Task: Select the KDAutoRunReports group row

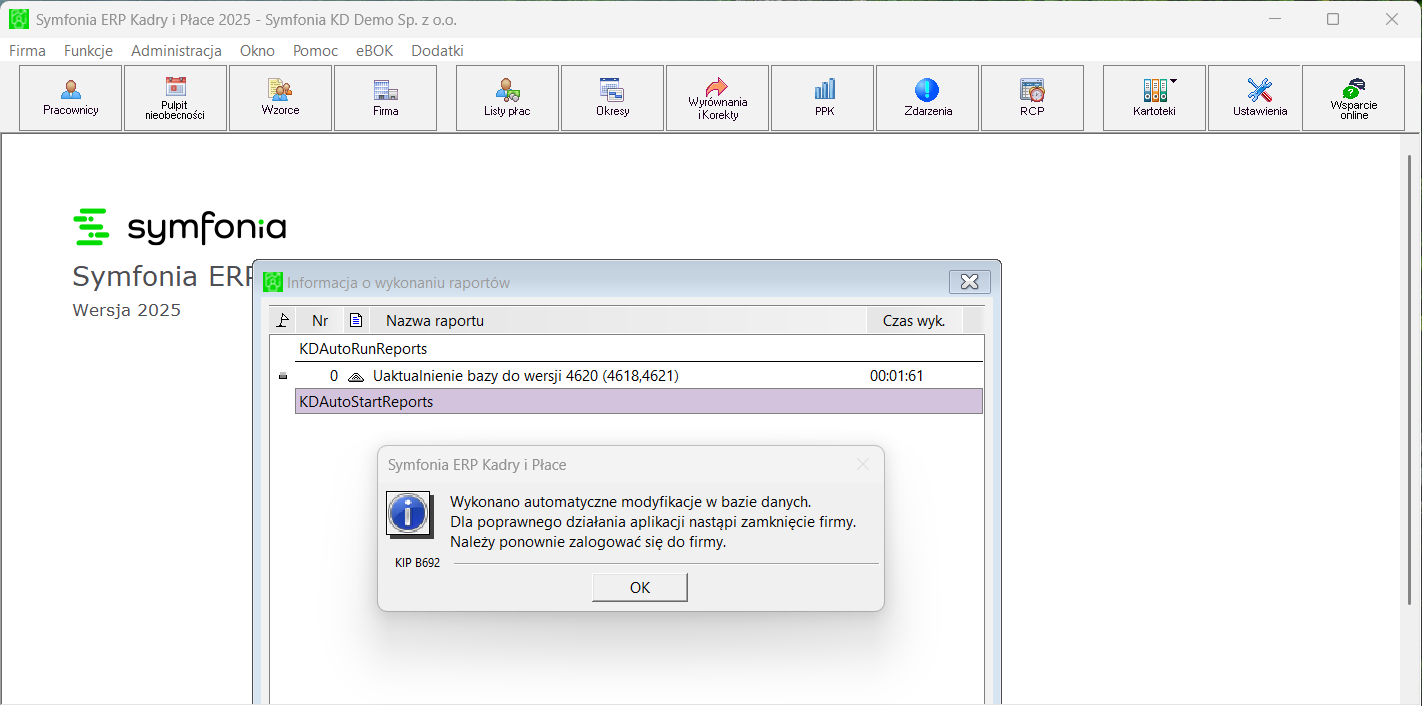Action: [x=639, y=349]
